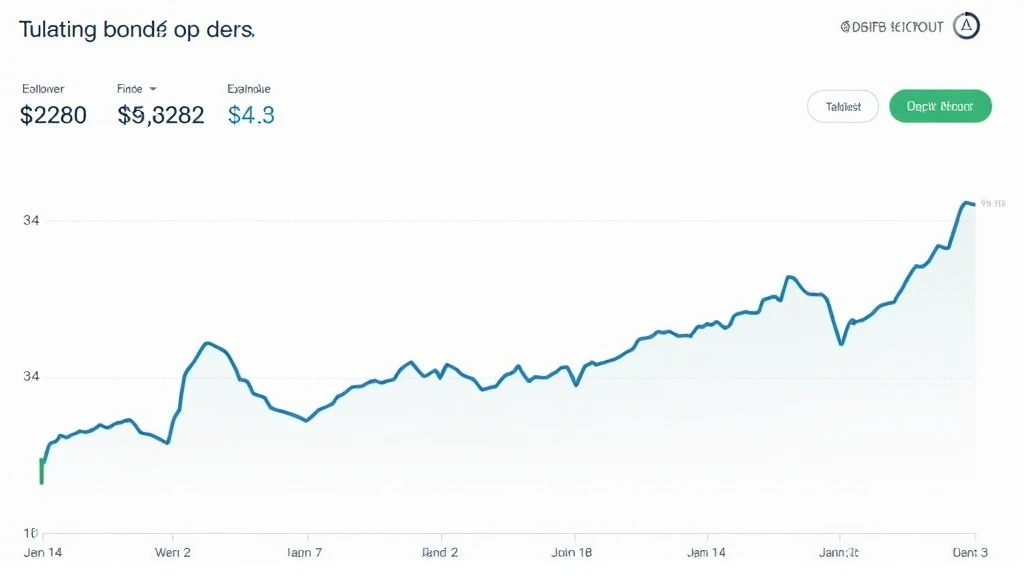Viewport: 1024px width, 576px height.
Task: Select the "Dant 3" axis date label
Action: point(969,552)
